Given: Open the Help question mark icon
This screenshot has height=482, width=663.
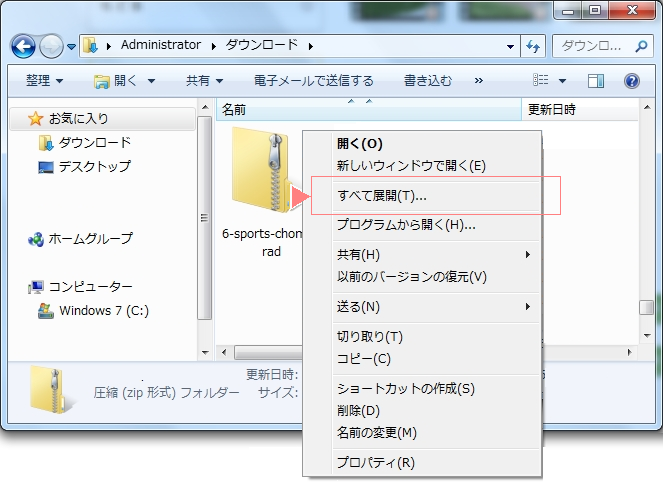Looking at the screenshot, I should [x=631, y=80].
